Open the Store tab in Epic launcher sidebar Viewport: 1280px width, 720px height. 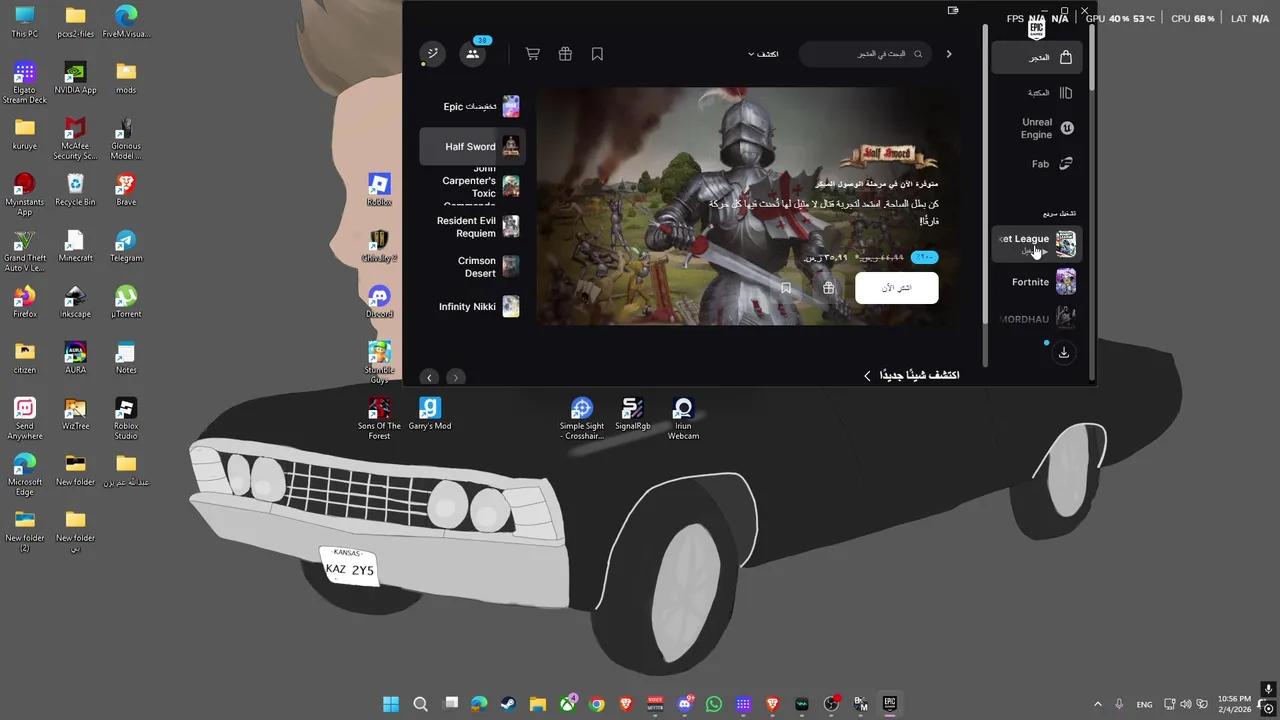pyautogui.click(x=1036, y=57)
